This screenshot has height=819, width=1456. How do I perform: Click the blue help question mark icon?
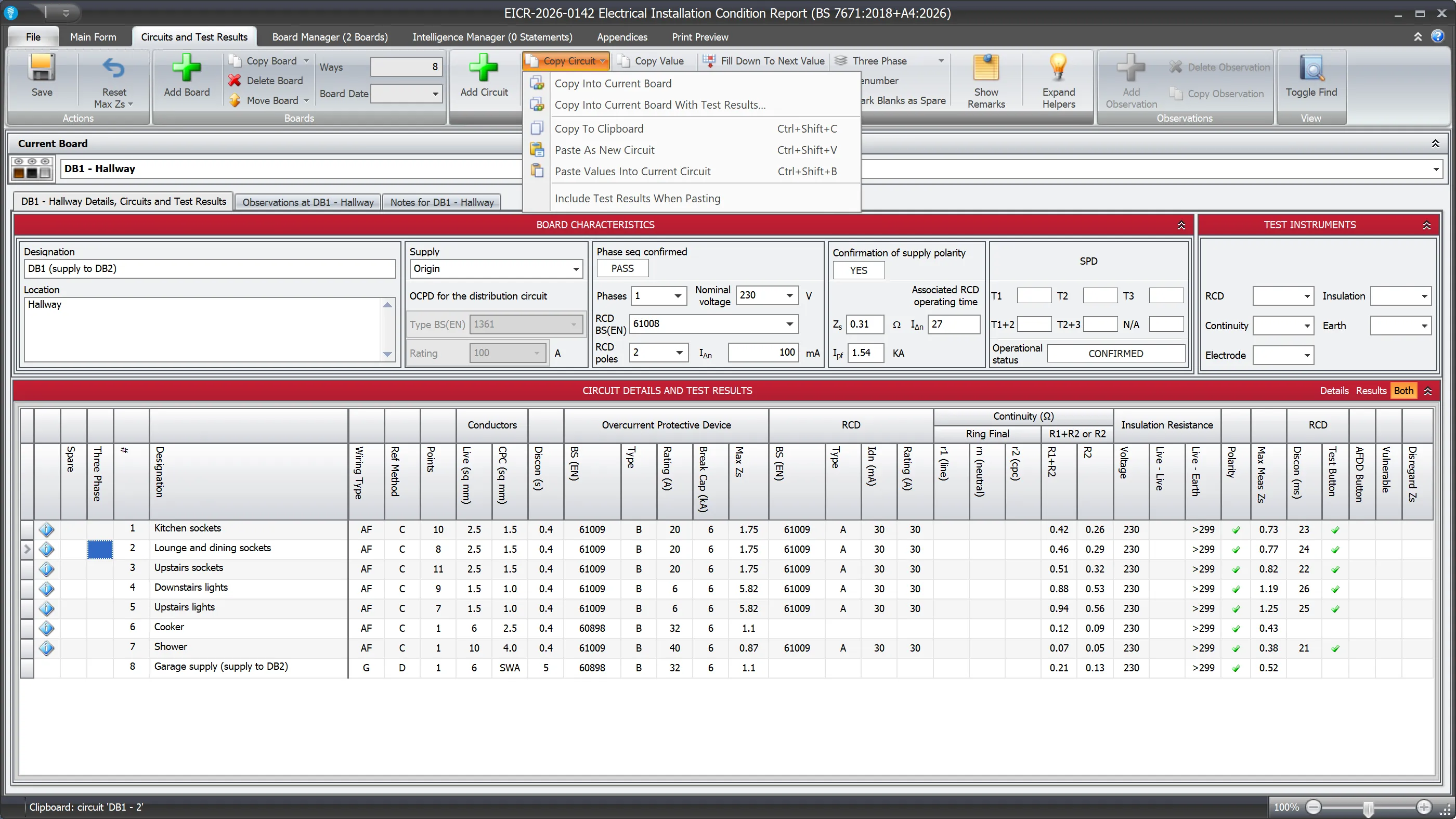click(x=1437, y=36)
